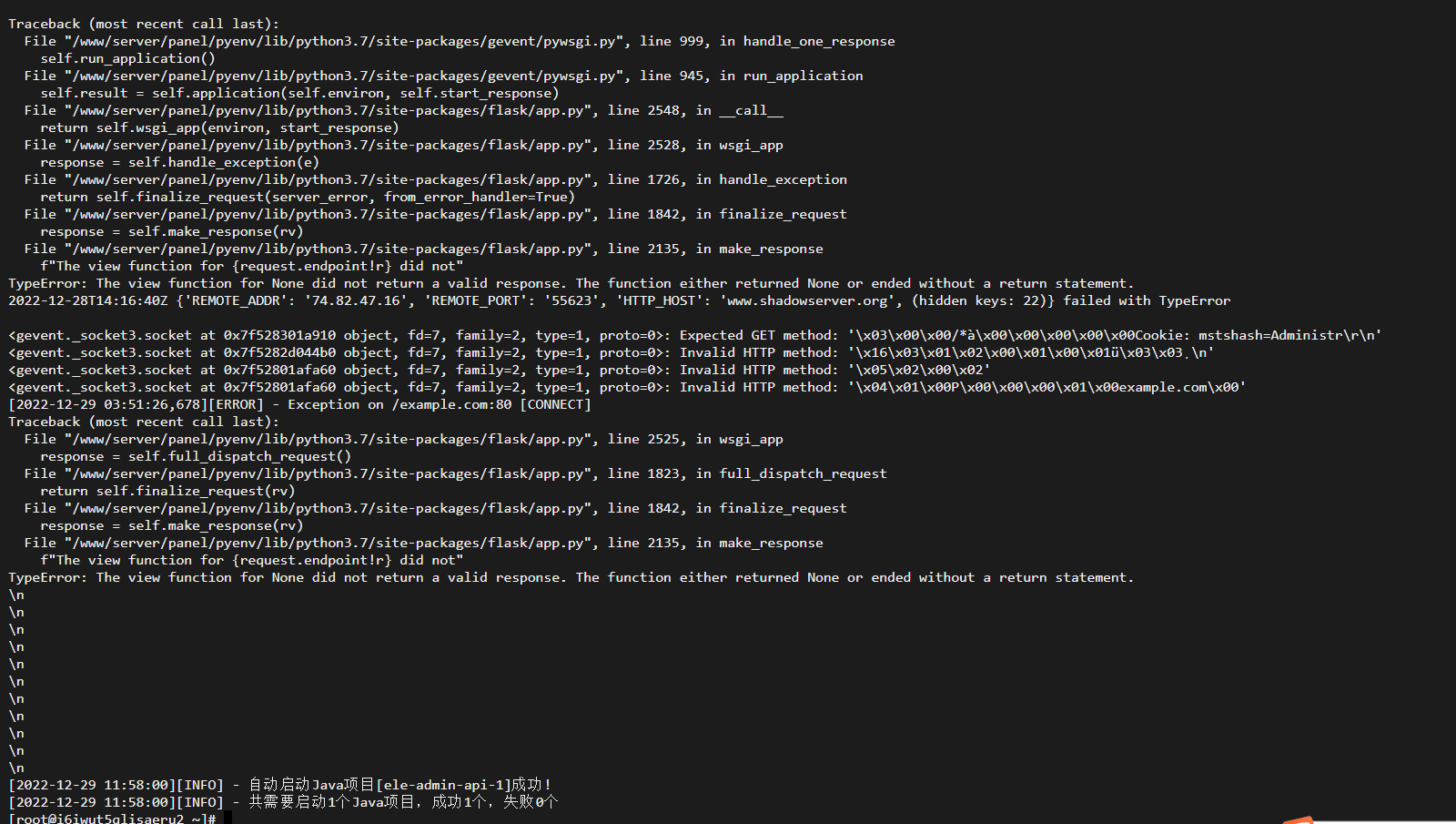
Task: Click the first TypeError message line
Action: tap(571, 283)
